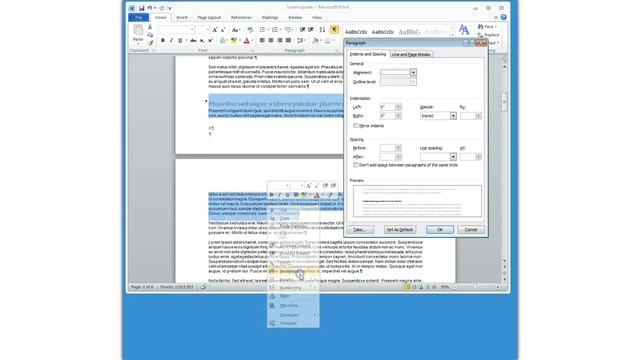
Task: Align text left in the ribbon
Action: pos(262,40)
